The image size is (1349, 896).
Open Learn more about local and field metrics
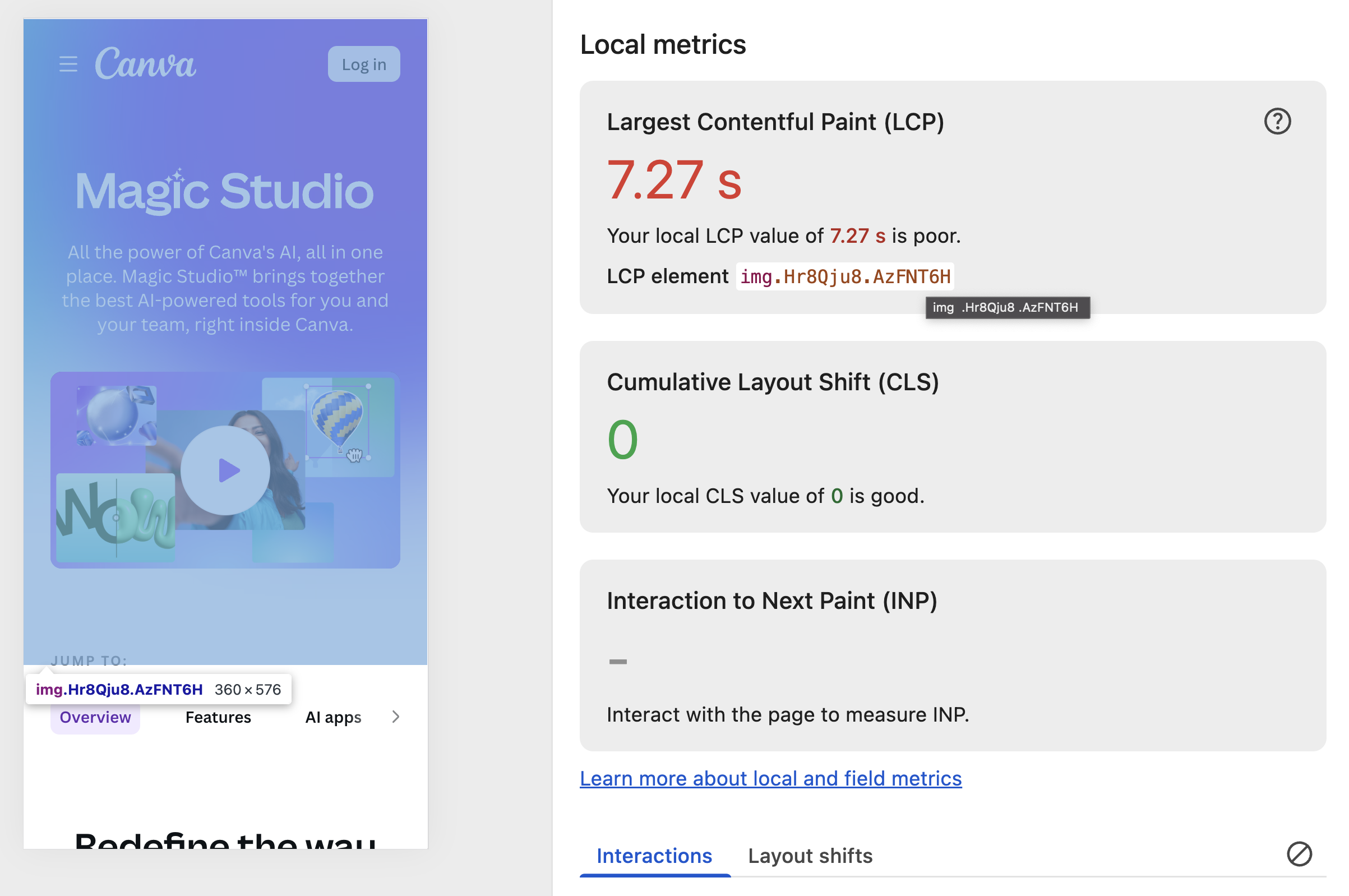(770, 778)
